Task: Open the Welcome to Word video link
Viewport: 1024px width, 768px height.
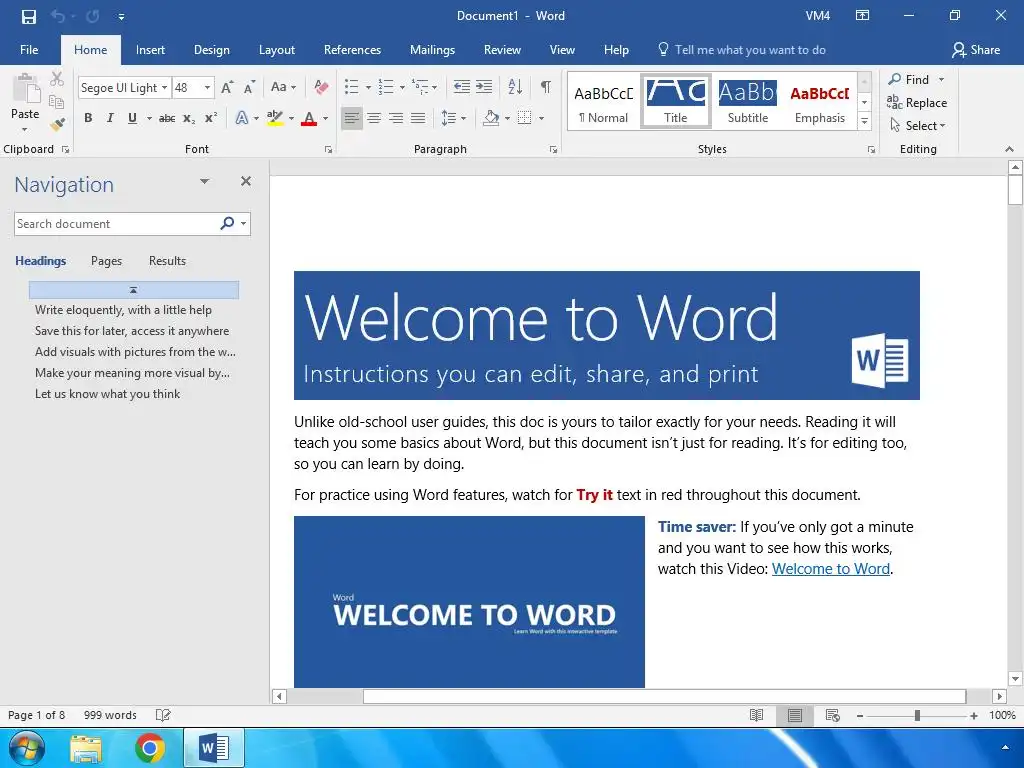Action: click(831, 569)
